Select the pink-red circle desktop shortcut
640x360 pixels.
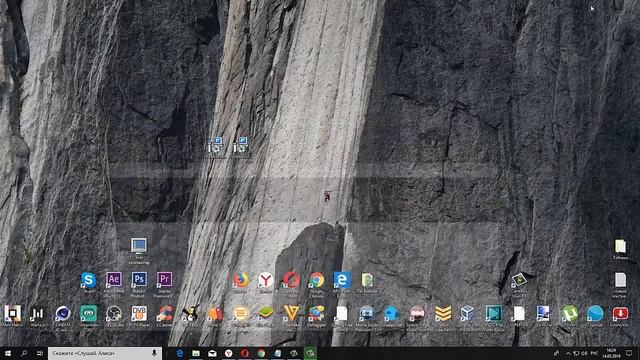tap(417, 313)
